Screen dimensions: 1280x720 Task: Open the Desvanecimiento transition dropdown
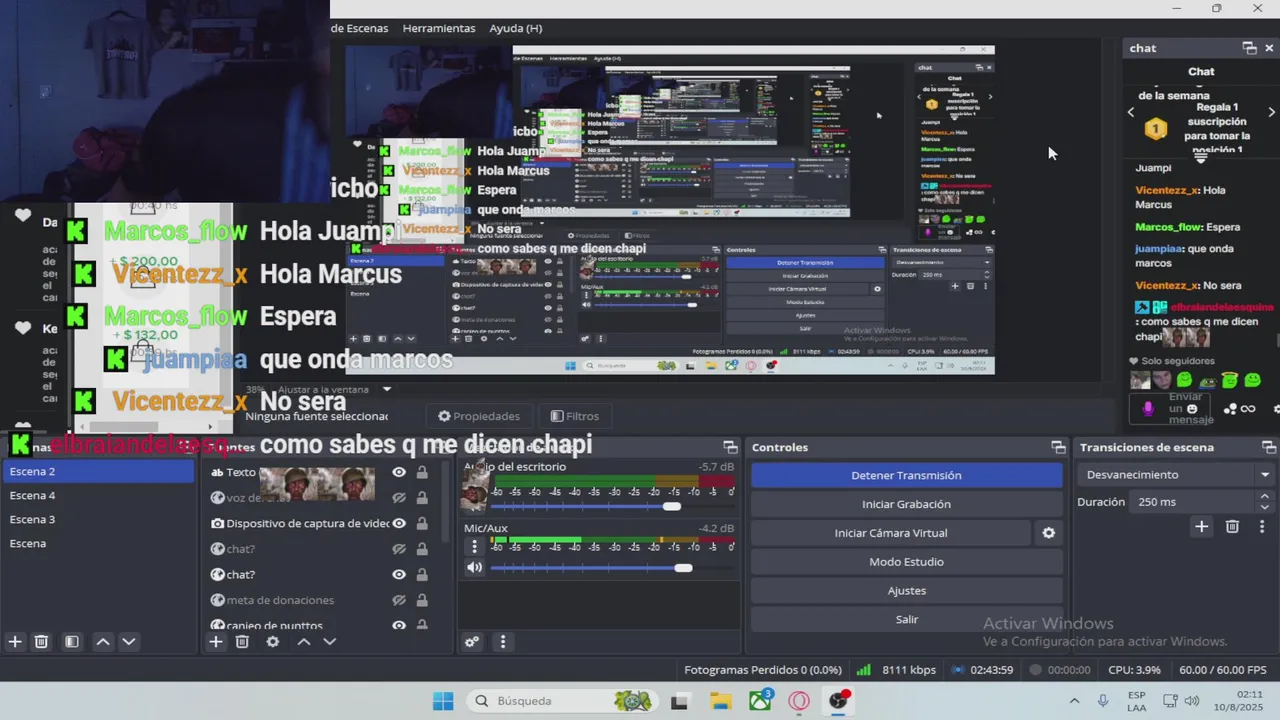[1176, 475]
